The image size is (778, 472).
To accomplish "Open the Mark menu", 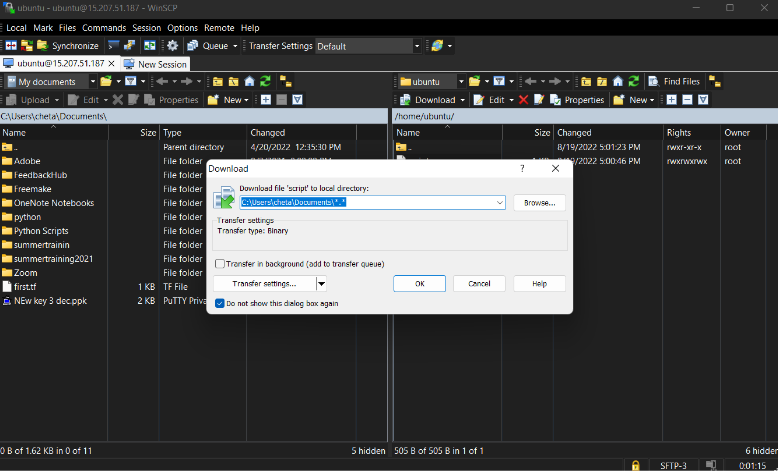I will pyautogui.click(x=43, y=28).
